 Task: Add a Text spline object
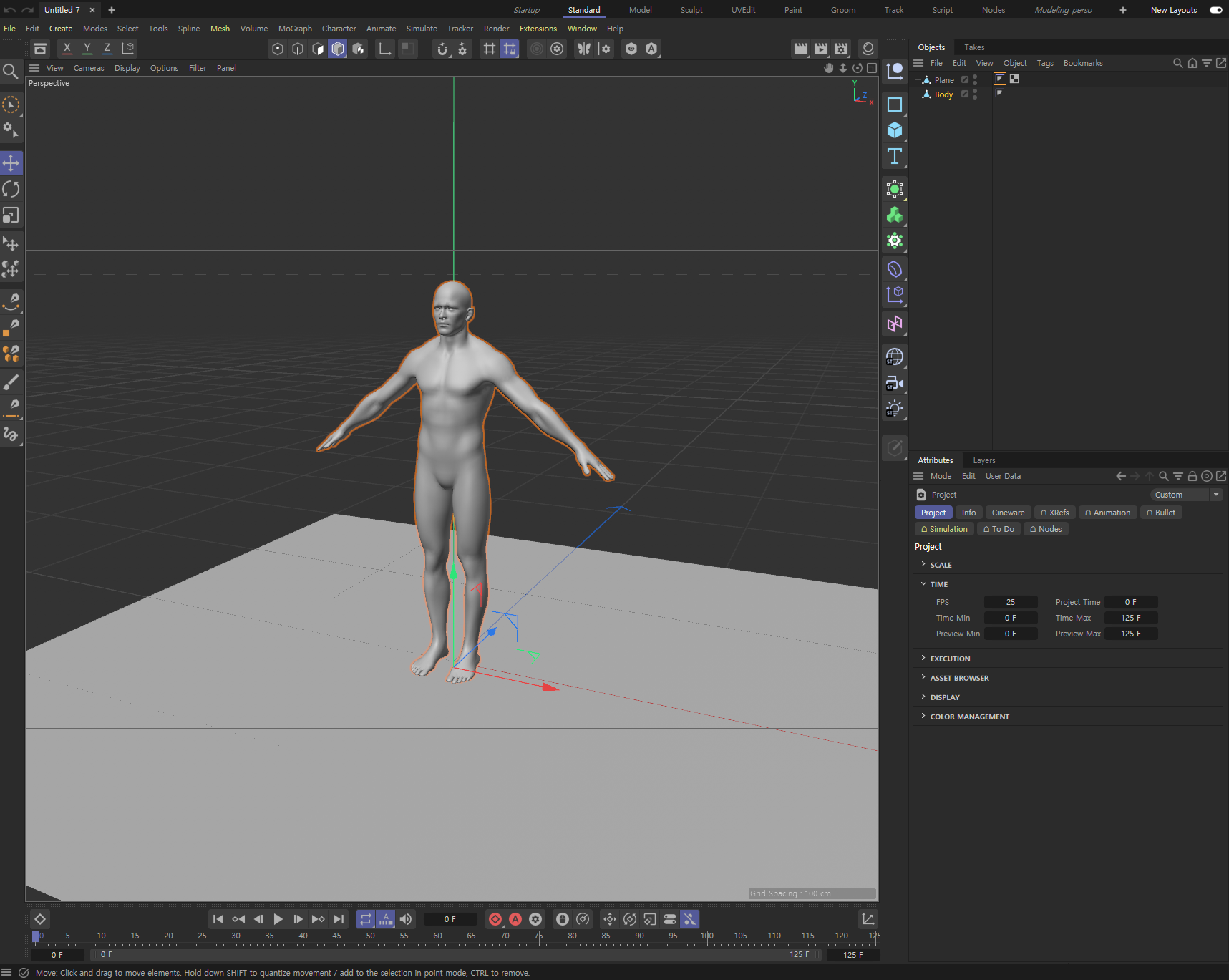(895, 156)
